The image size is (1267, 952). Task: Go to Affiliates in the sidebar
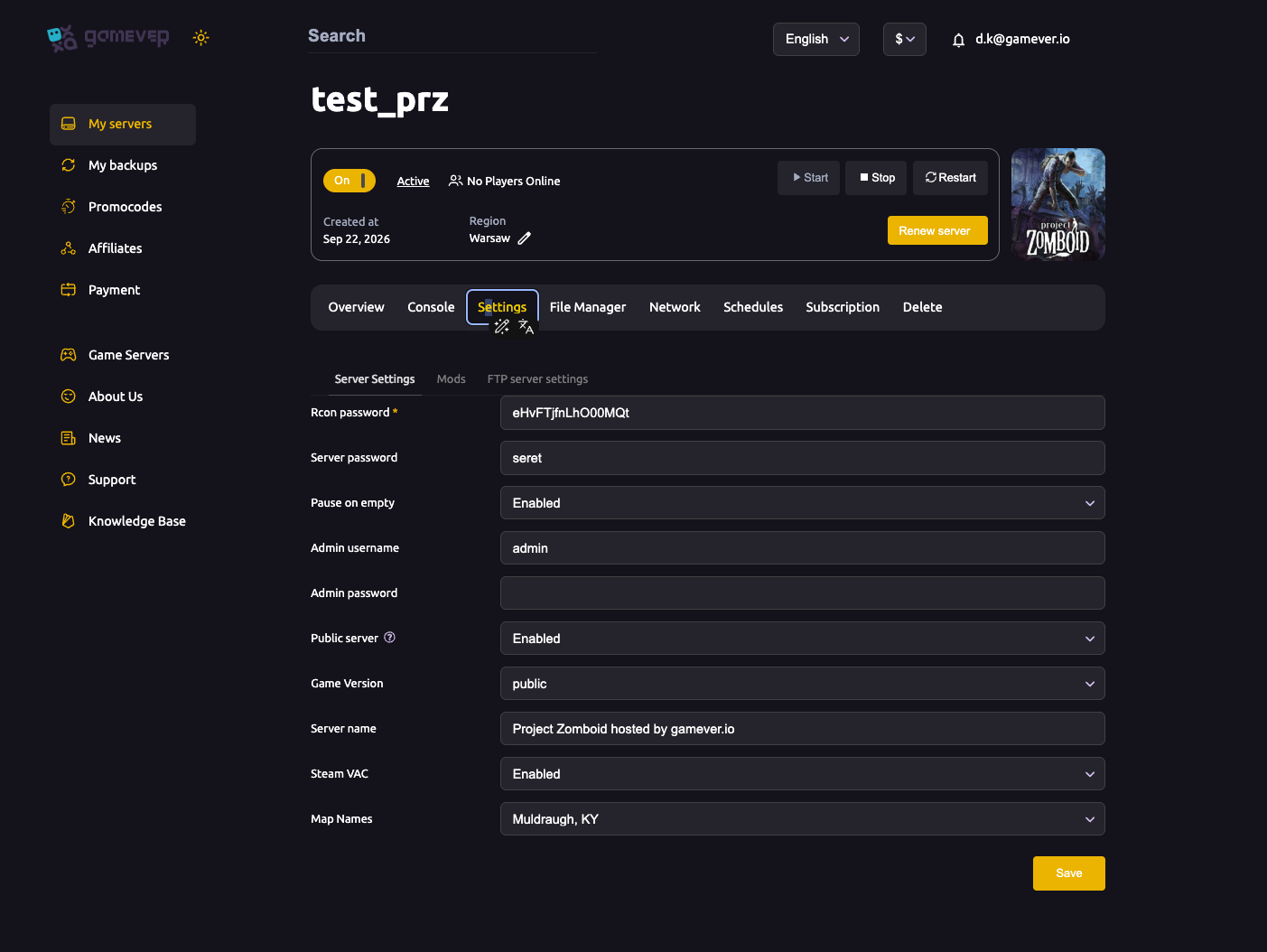123,248
